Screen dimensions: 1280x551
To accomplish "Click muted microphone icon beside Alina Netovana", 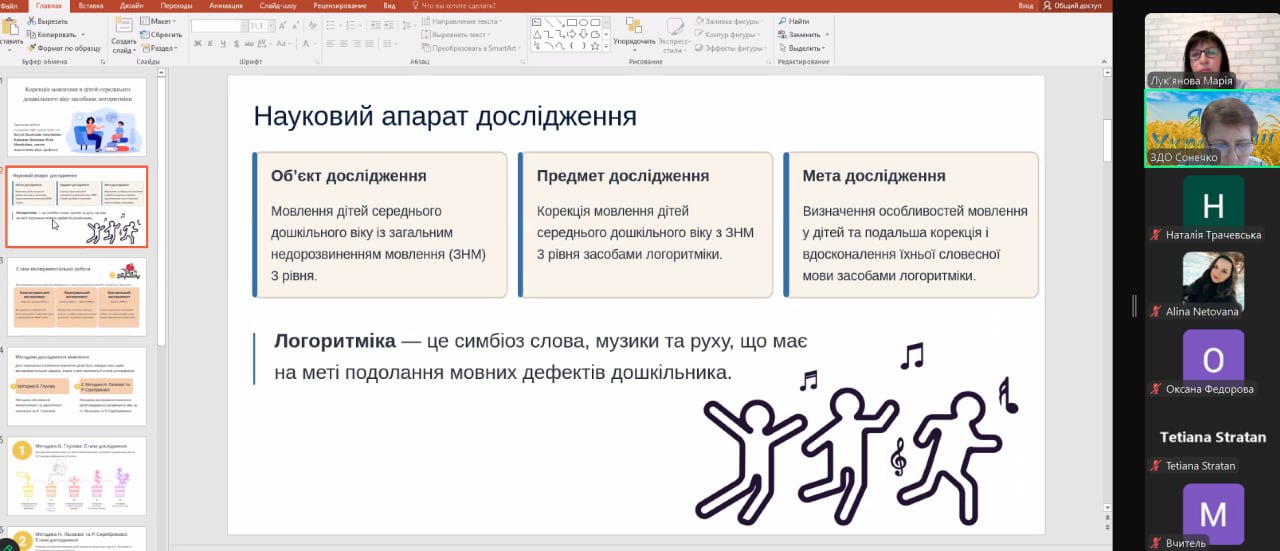I will (x=1156, y=312).
